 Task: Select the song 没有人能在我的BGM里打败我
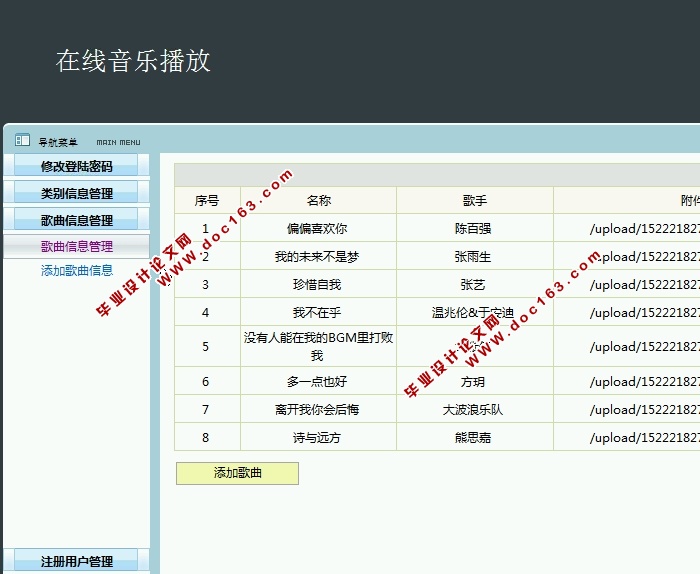[318, 346]
